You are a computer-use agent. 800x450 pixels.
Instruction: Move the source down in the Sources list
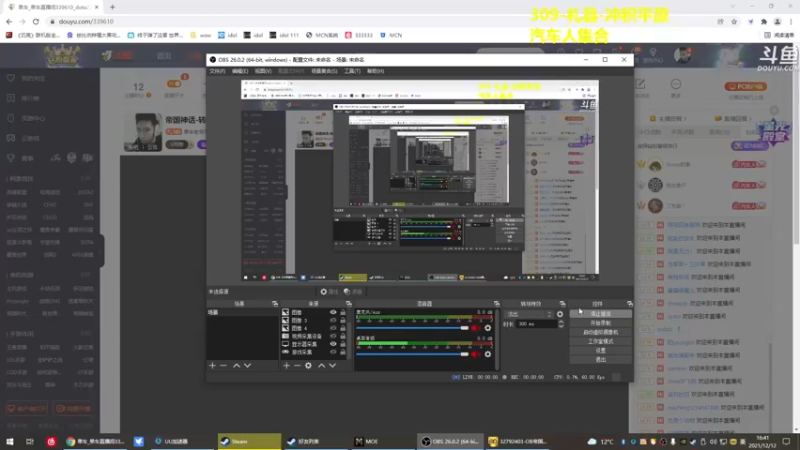pos(333,366)
